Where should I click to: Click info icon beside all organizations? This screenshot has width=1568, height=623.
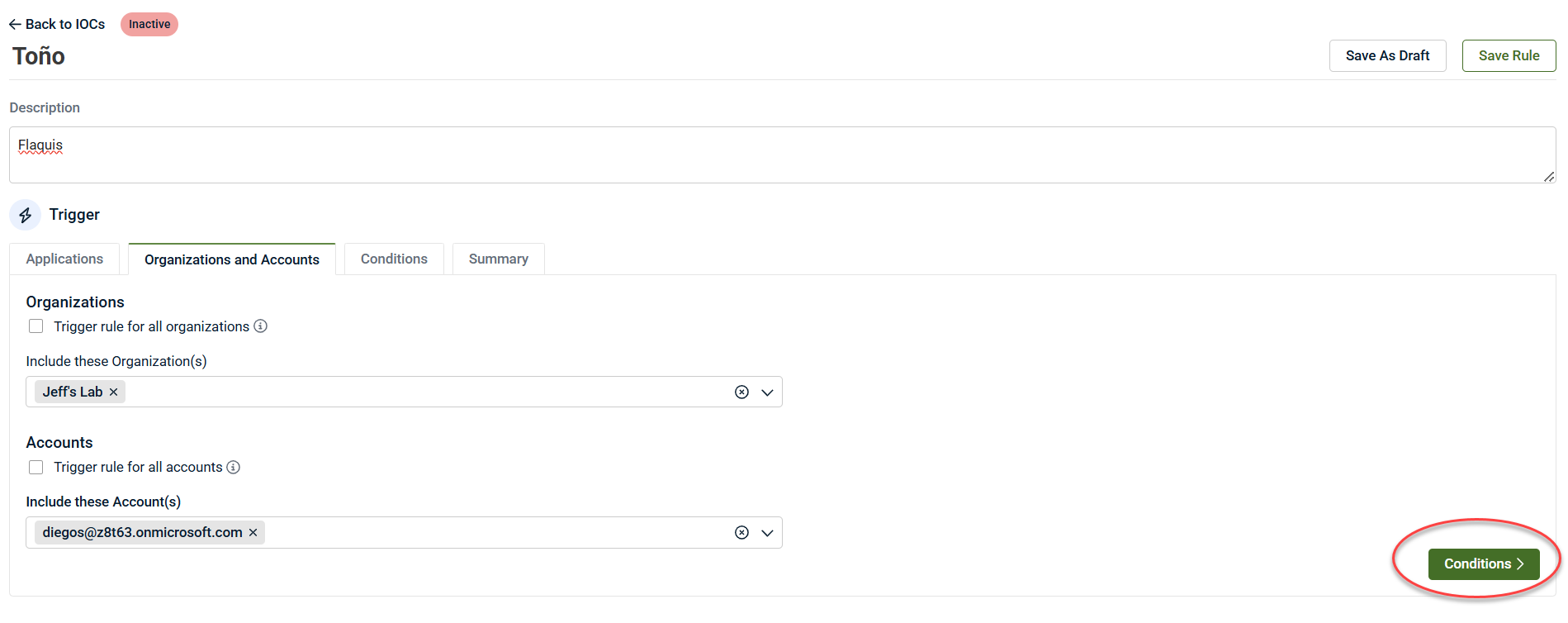coord(260,326)
